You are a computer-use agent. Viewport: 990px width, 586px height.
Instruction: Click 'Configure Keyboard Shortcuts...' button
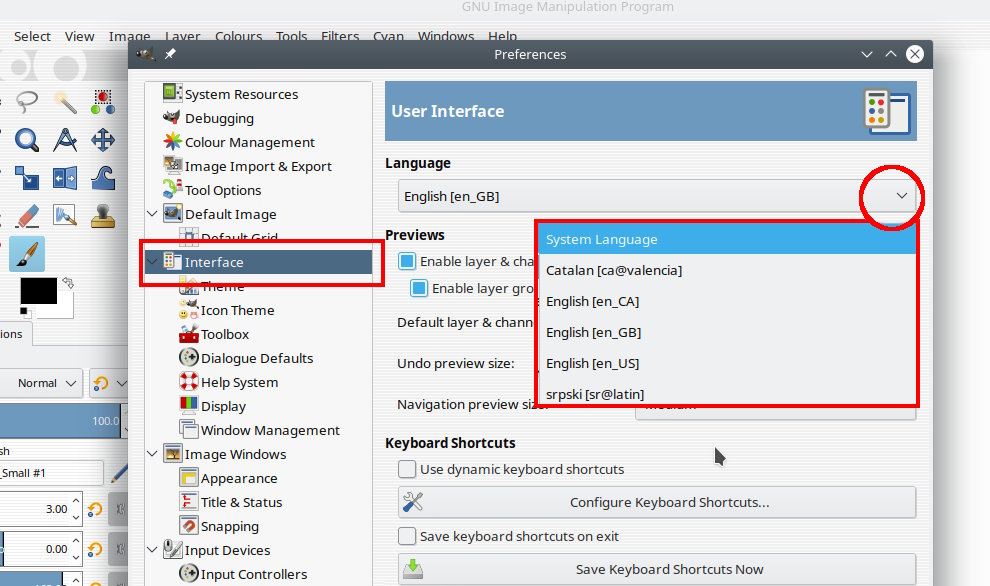click(x=657, y=502)
